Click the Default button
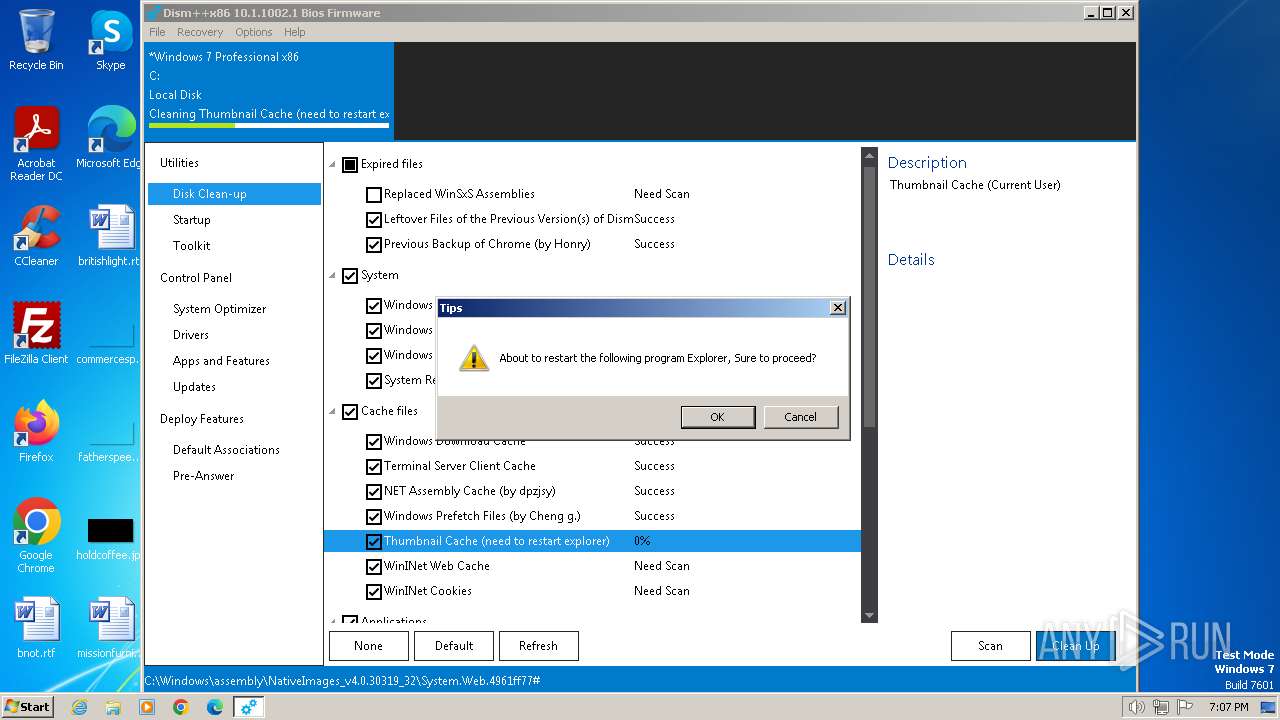The height and width of the screenshot is (720, 1280). coord(454,646)
